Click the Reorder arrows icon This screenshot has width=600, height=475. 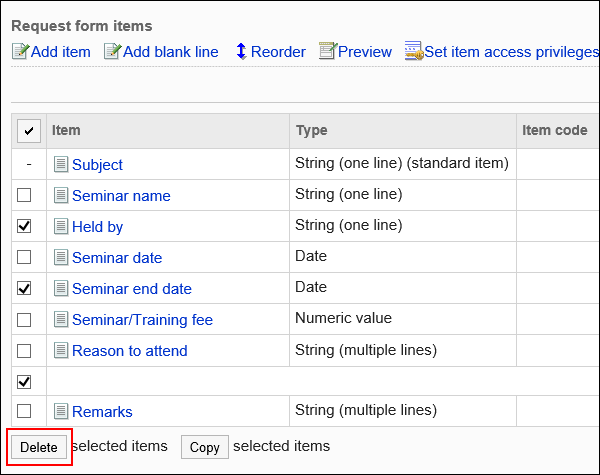point(241,51)
